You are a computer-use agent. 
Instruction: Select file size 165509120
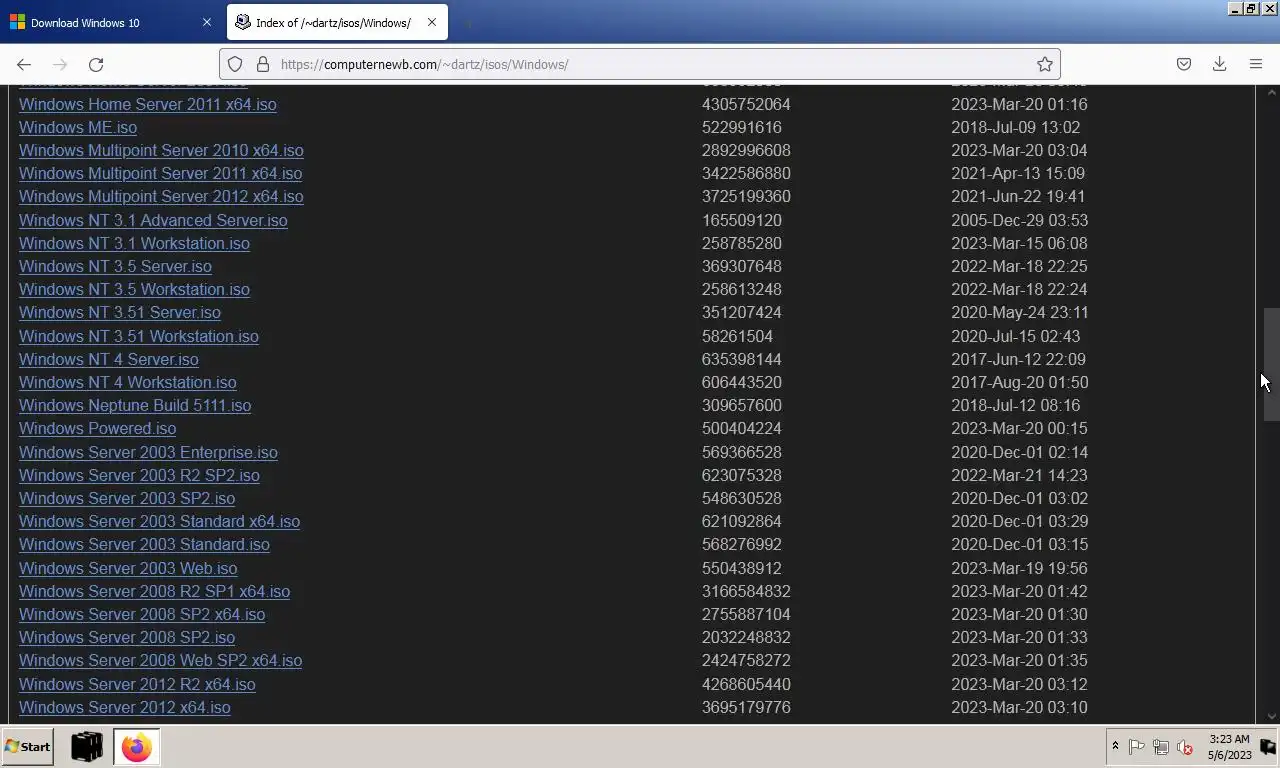click(742, 220)
